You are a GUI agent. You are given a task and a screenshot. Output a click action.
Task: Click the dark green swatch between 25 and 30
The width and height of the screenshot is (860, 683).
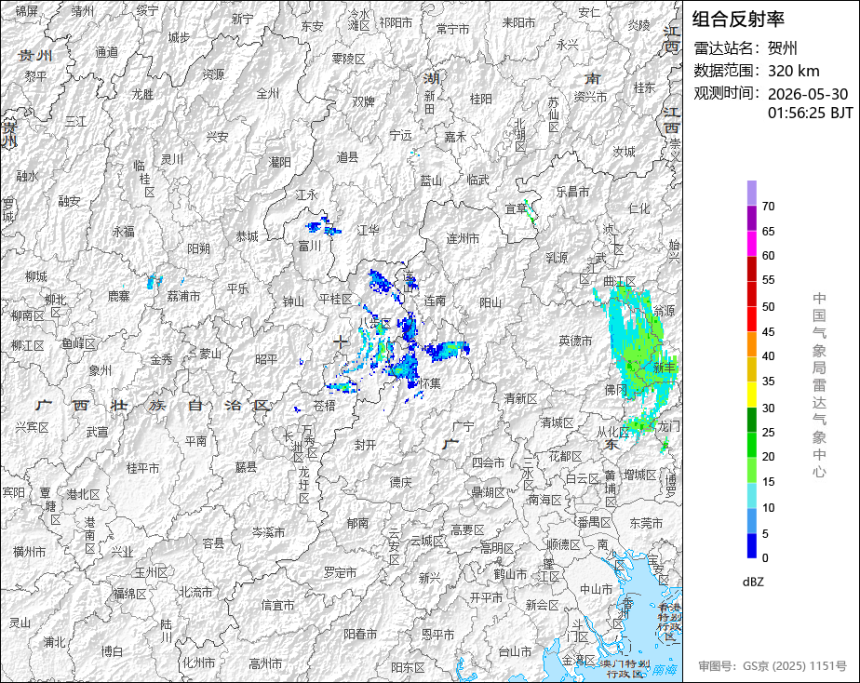[751, 420]
